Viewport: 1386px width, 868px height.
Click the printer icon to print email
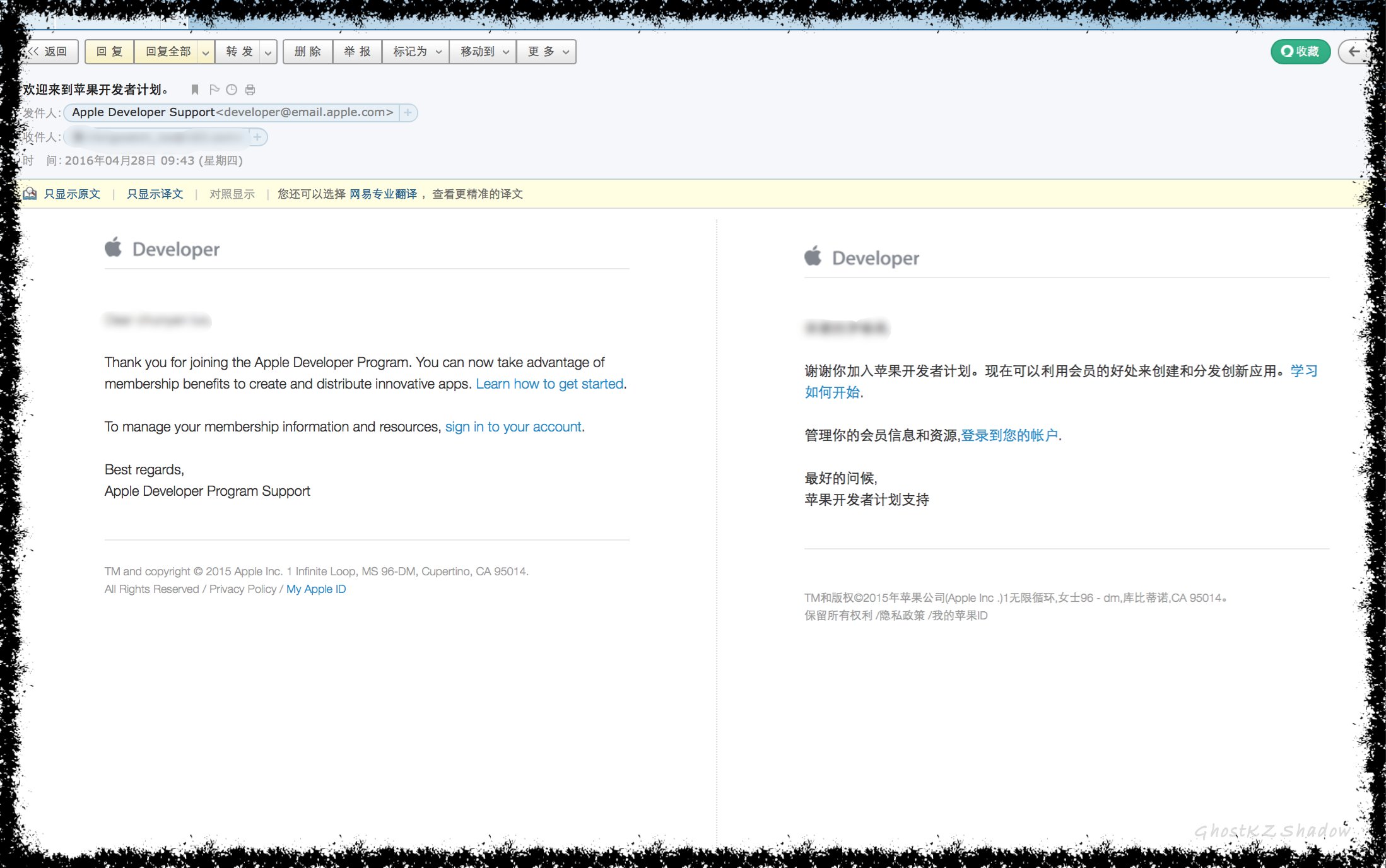point(250,90)
